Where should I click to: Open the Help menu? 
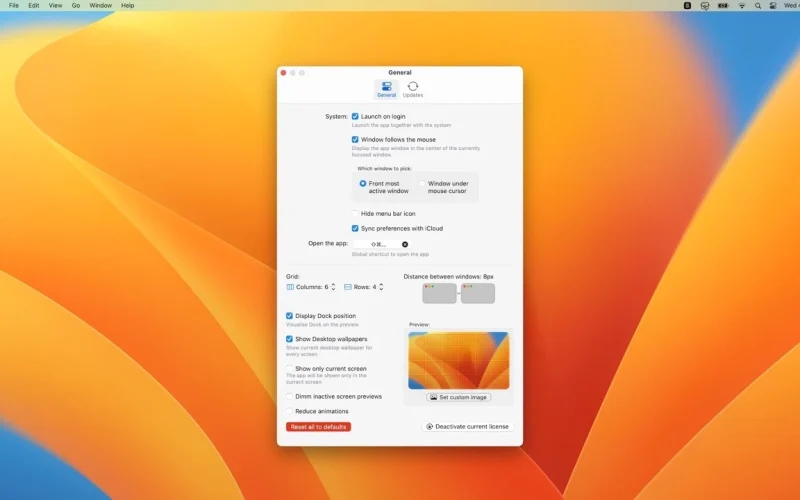point(128,5)
